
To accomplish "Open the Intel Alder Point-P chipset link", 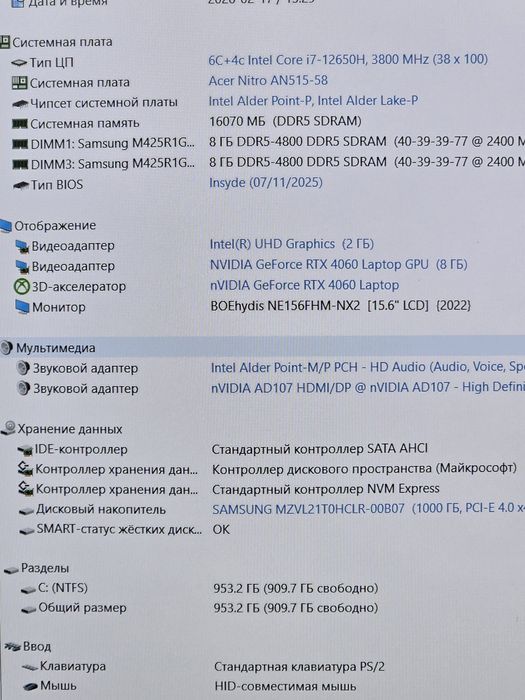I will (x=313, y=101).
